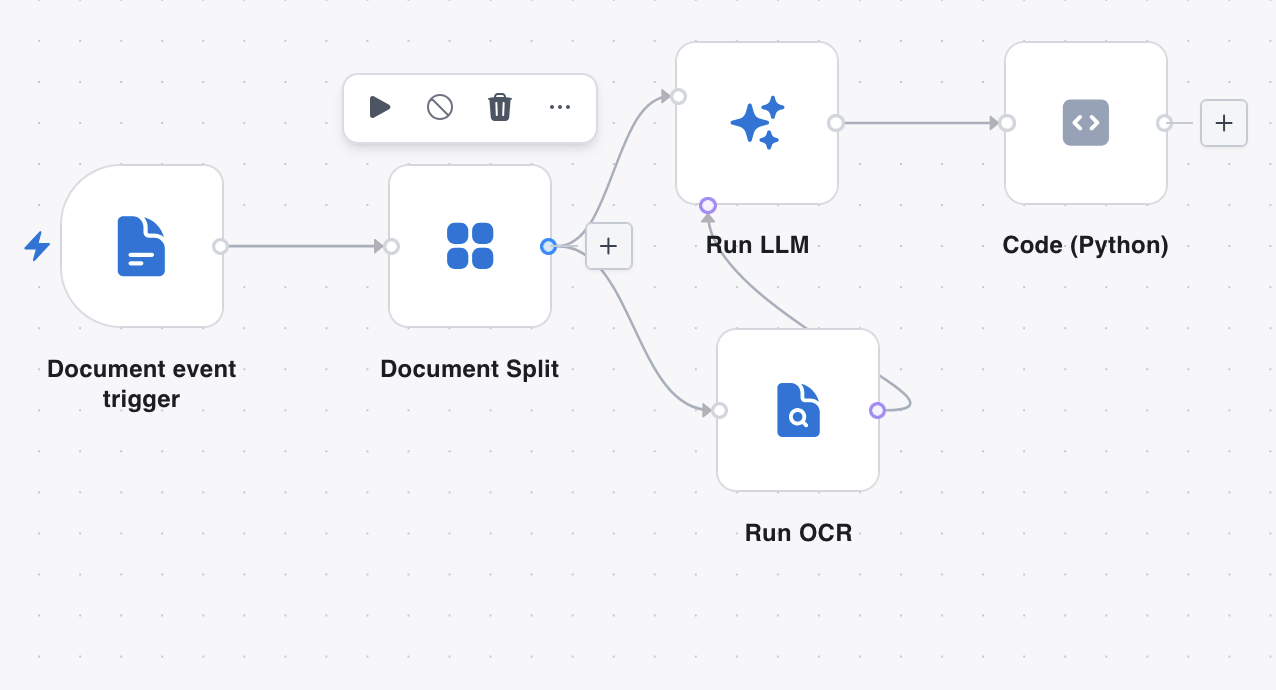The image size is (1276, 690).
Task: Click Run LLM right output port
Action: click(x=836, y=123)
